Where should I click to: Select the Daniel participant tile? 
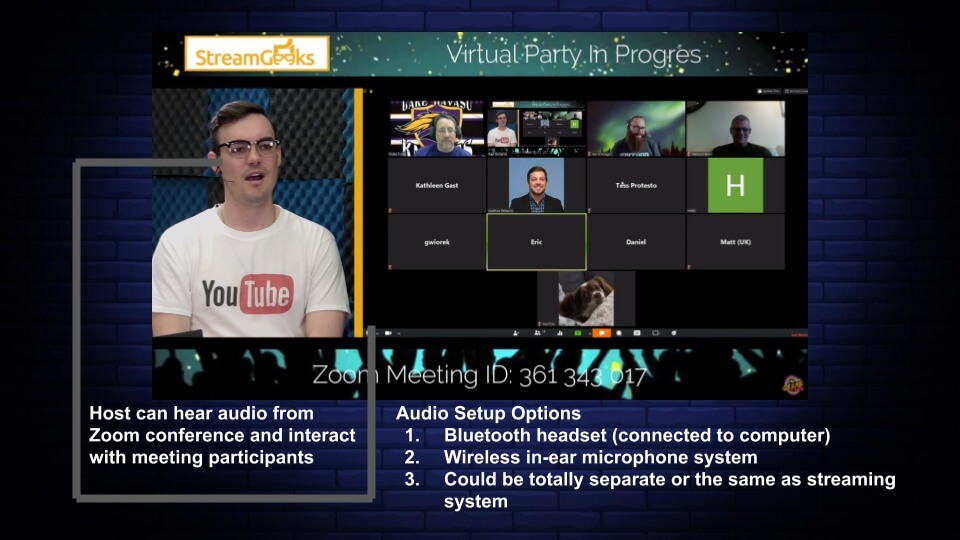click(636, 242)
